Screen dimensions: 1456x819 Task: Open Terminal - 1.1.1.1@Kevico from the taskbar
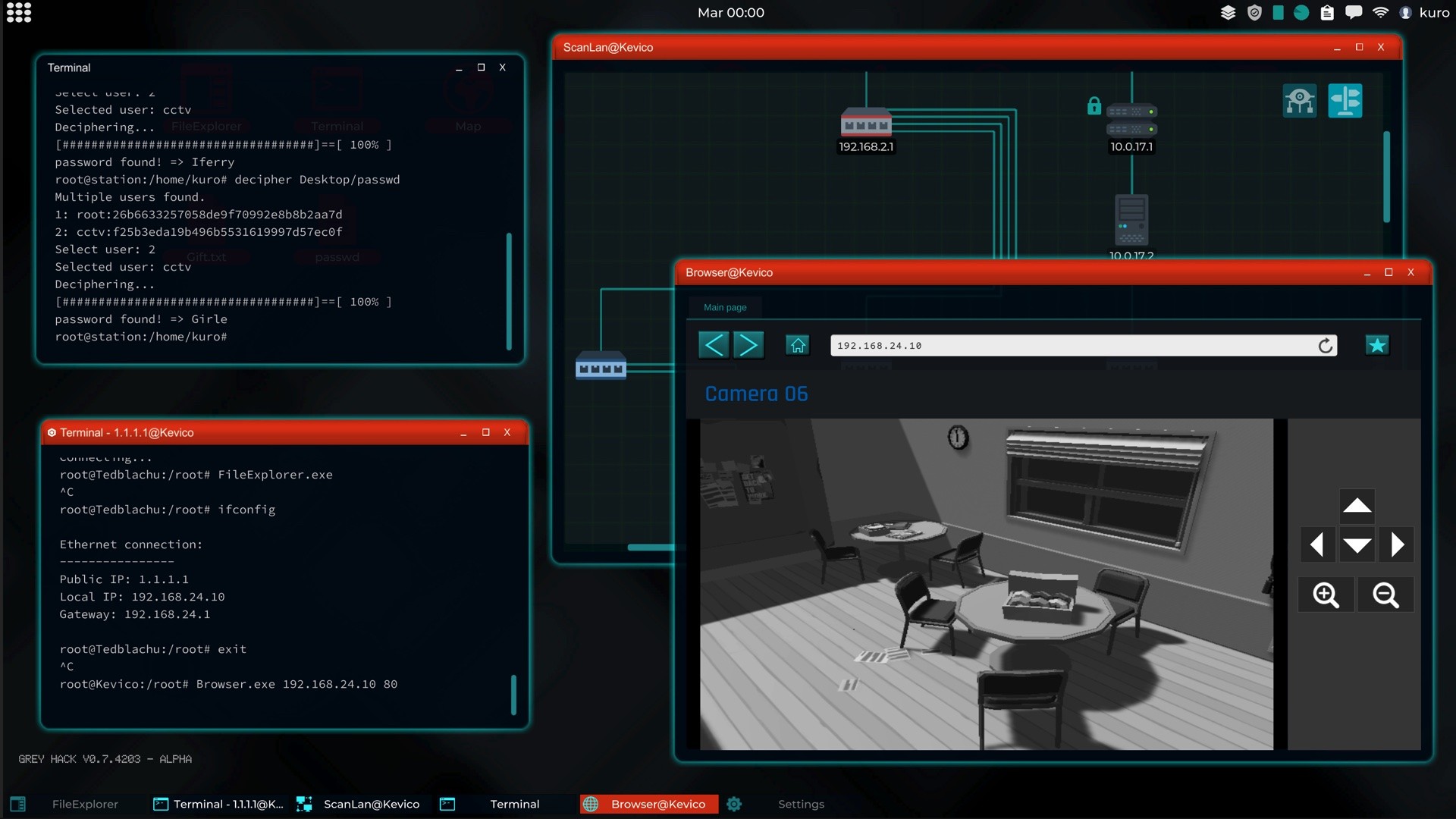point(218,804)
